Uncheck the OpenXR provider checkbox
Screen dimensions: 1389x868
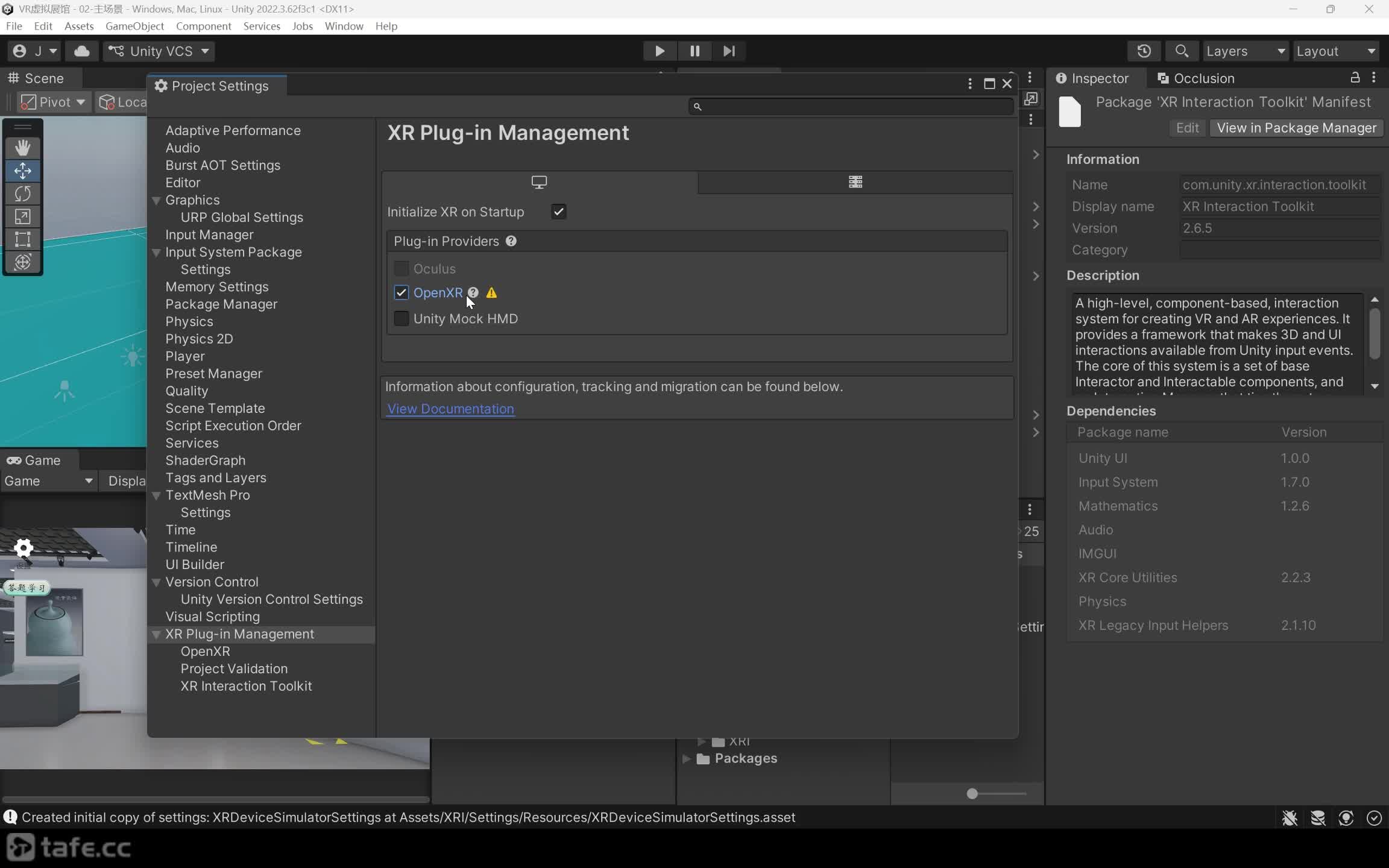[401, 292]
